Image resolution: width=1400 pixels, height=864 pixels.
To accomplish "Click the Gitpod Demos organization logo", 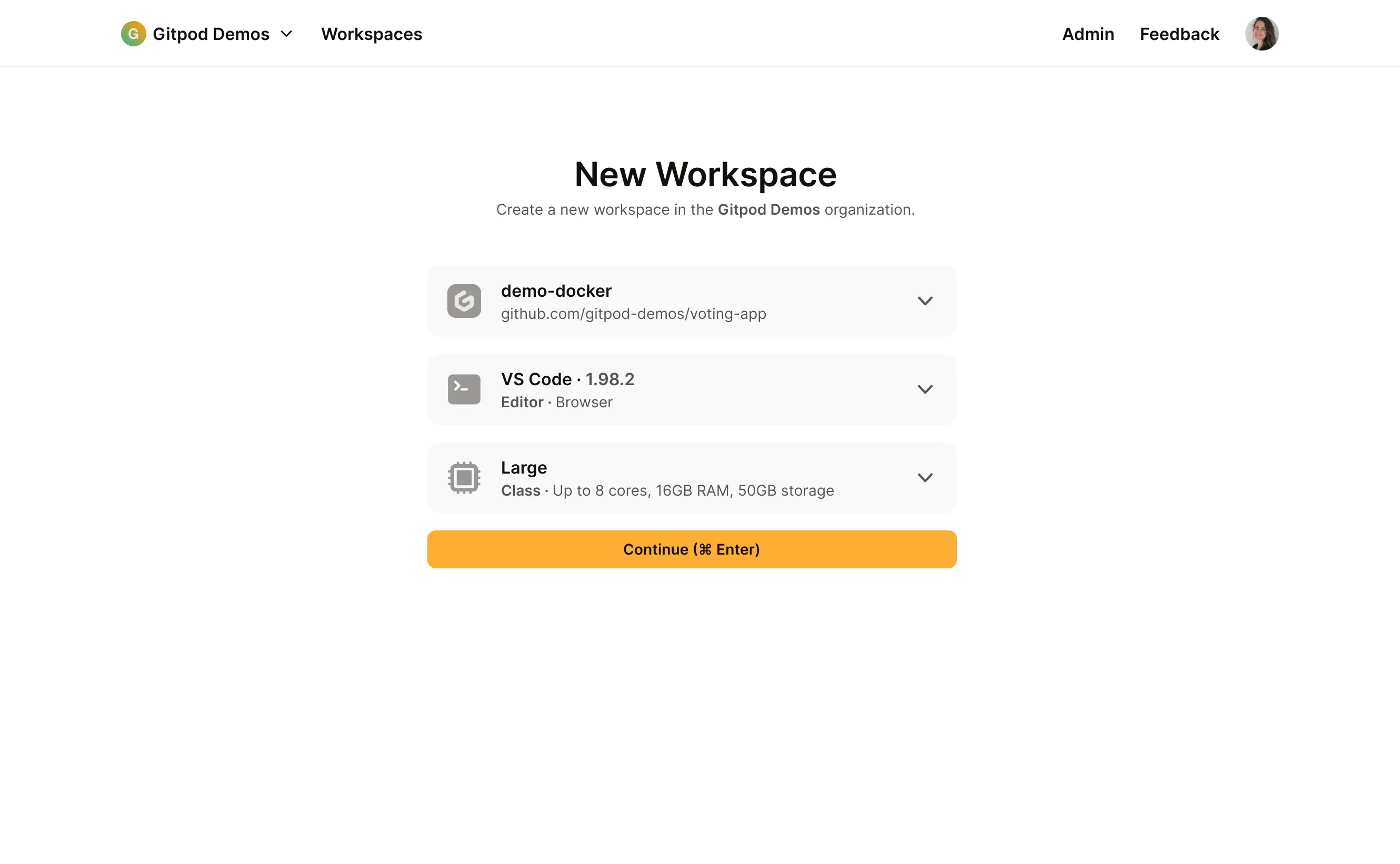I will click(133, 34).
